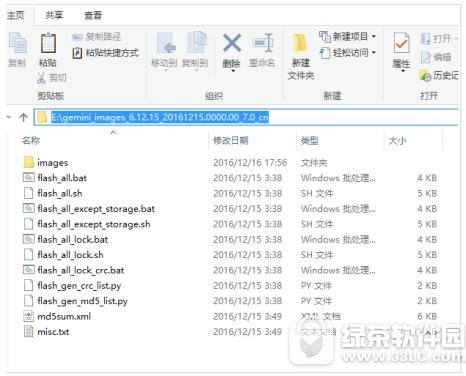
Task: Select the images folder icon
Action: 29,162
